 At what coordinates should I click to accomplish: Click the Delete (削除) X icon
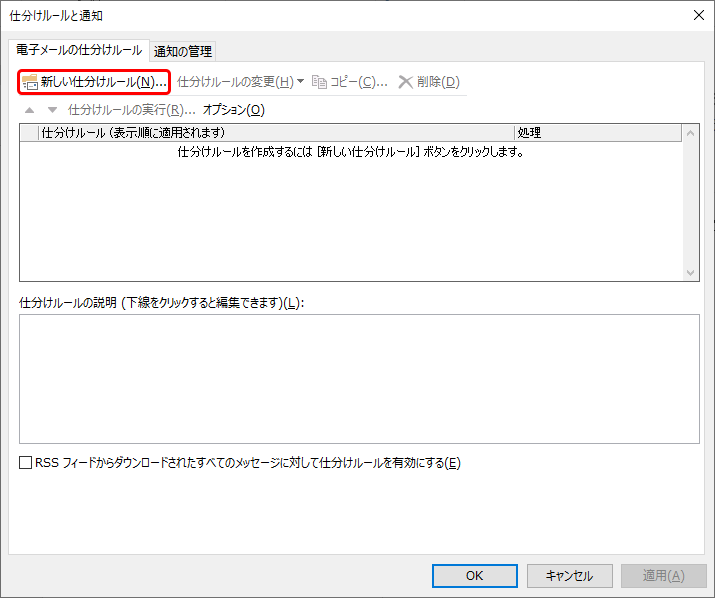coord(405,82)
